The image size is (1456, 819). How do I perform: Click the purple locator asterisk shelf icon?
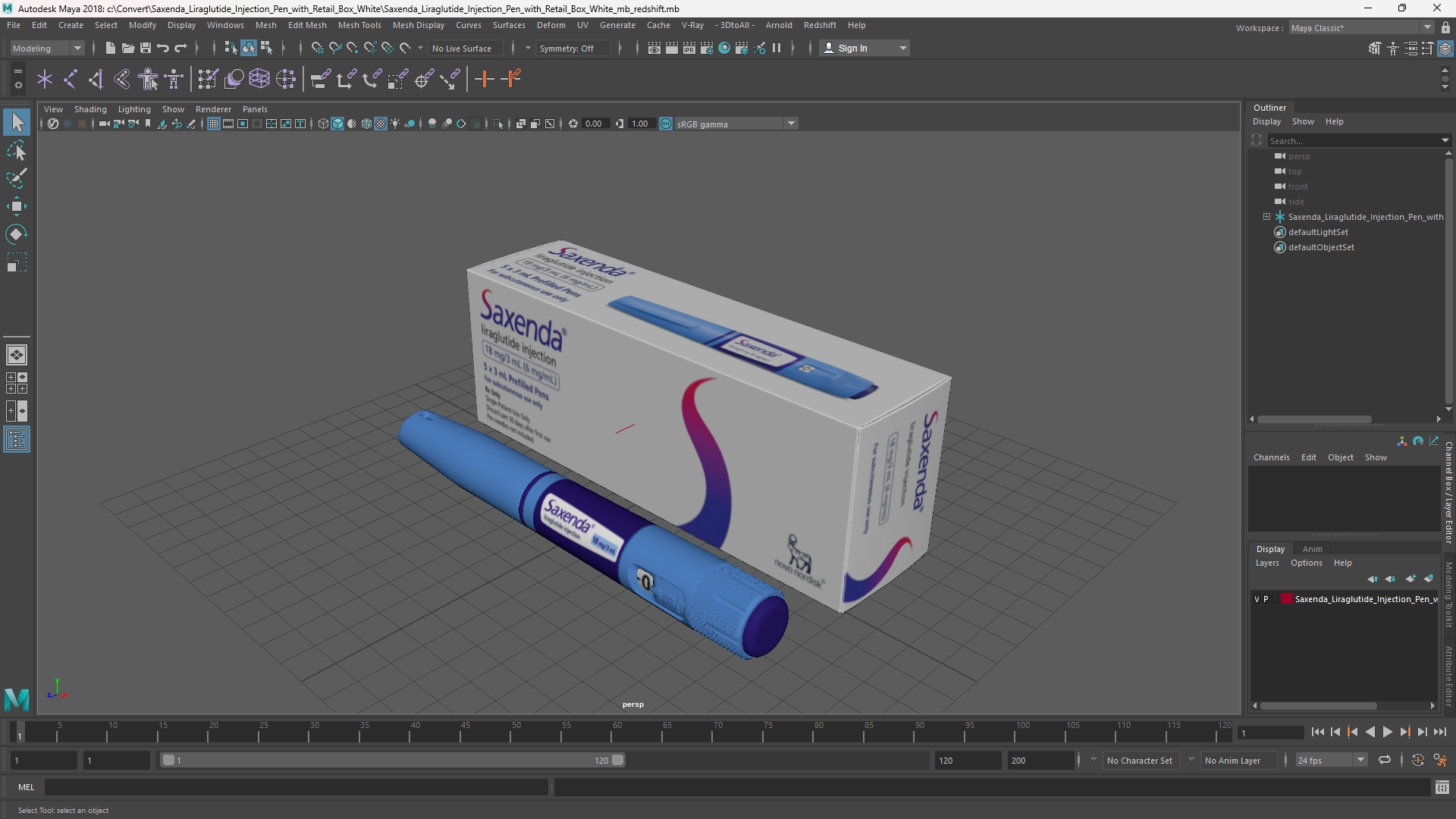click(45, 79)
